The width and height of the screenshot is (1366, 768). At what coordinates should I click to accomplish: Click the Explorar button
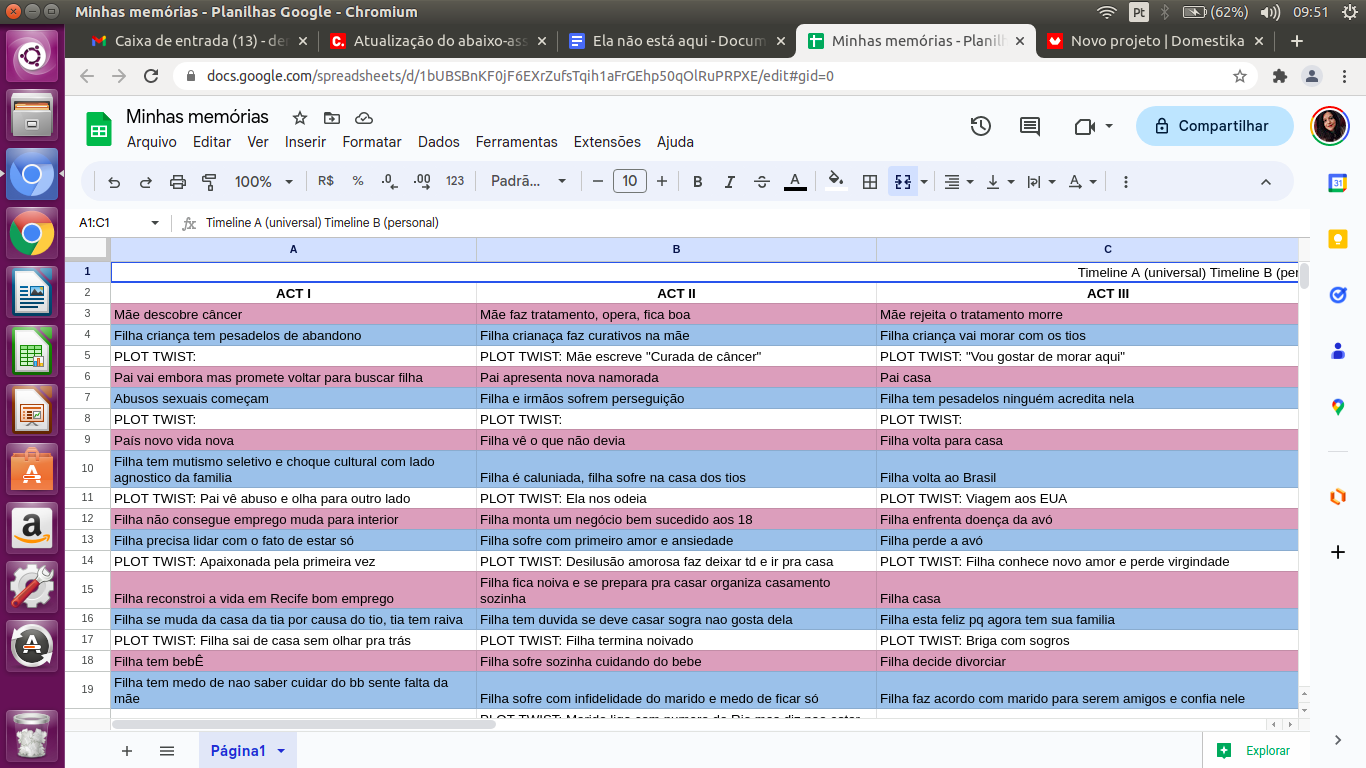[x=1254, y=751]
